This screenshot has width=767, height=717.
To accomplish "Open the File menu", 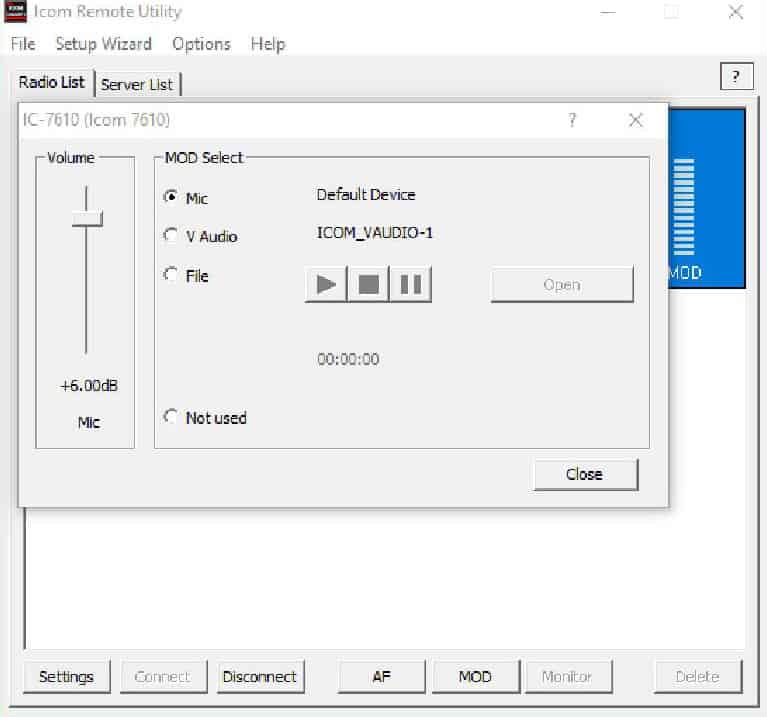I will tap(22, 44).
